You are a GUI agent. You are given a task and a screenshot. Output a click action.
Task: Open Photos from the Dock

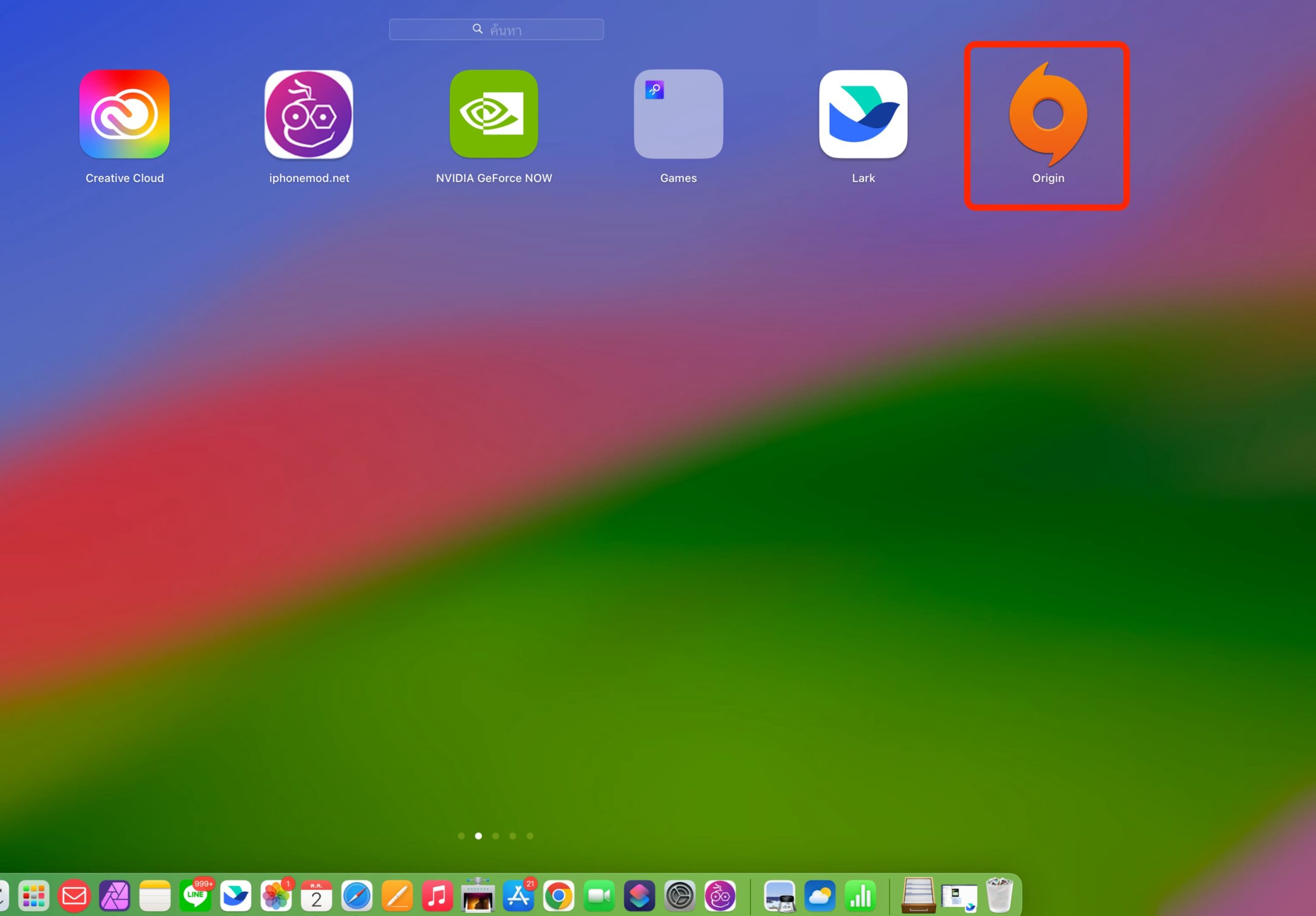[276, 896]
